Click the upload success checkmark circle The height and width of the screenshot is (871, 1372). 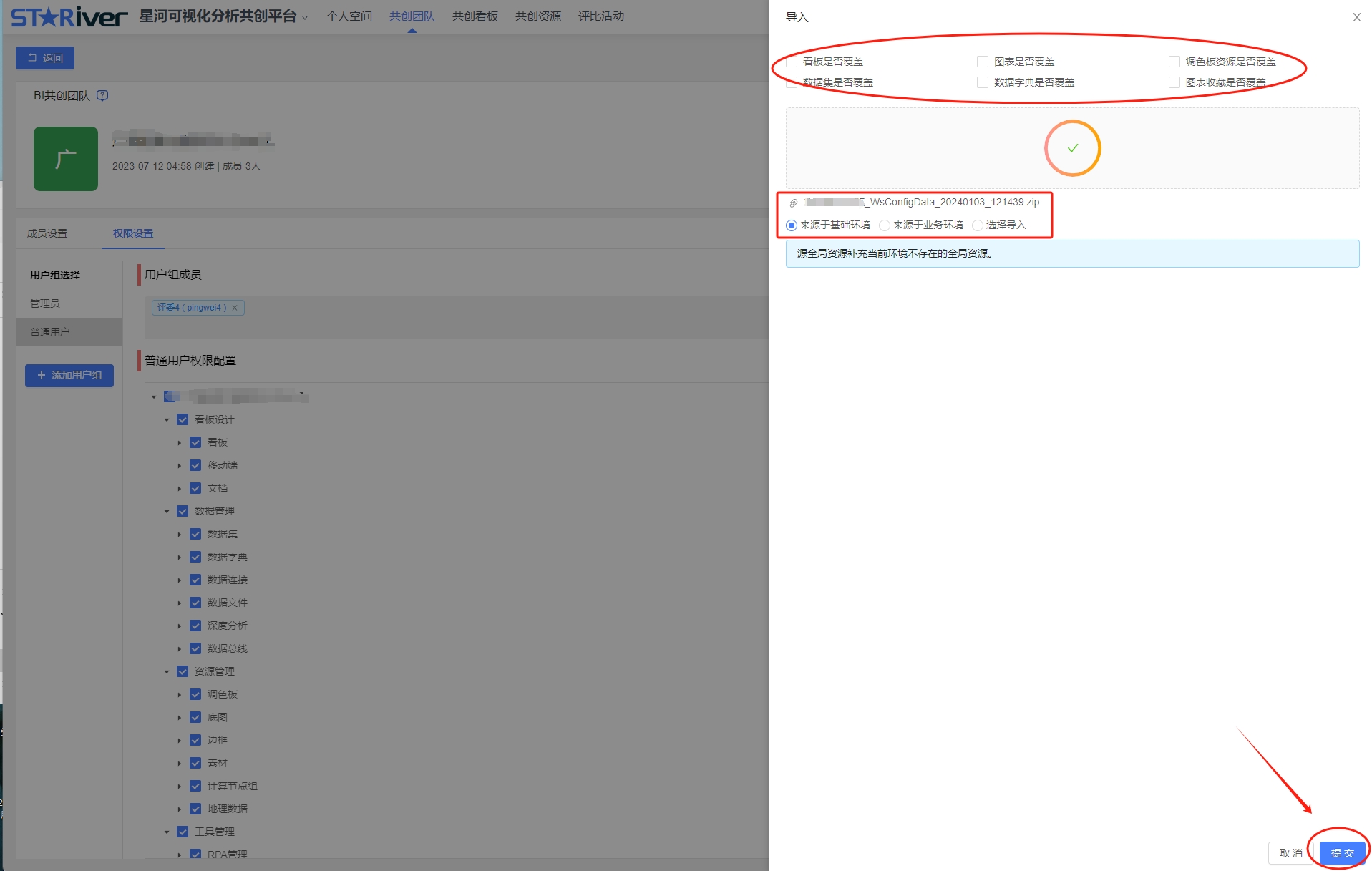tap(1071, 148)
